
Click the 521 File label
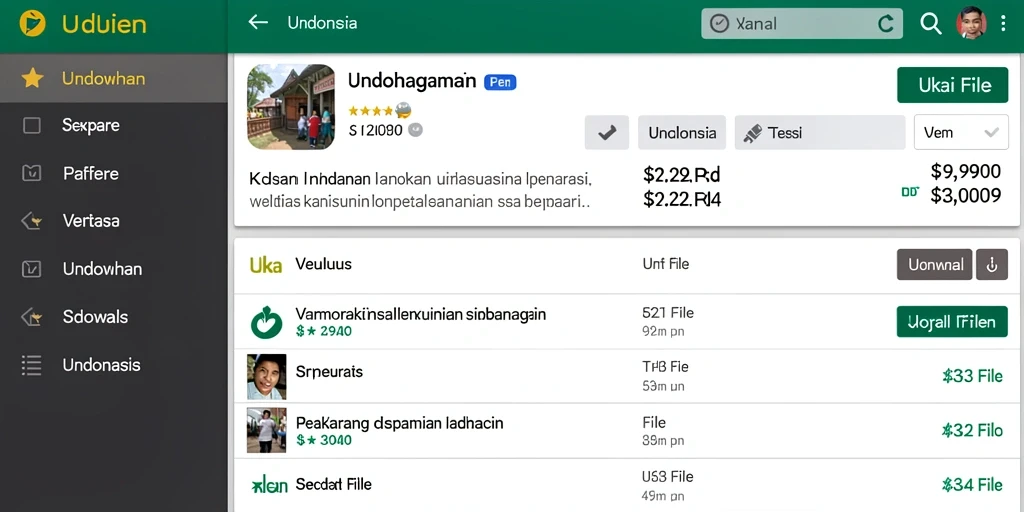point(668,313)
